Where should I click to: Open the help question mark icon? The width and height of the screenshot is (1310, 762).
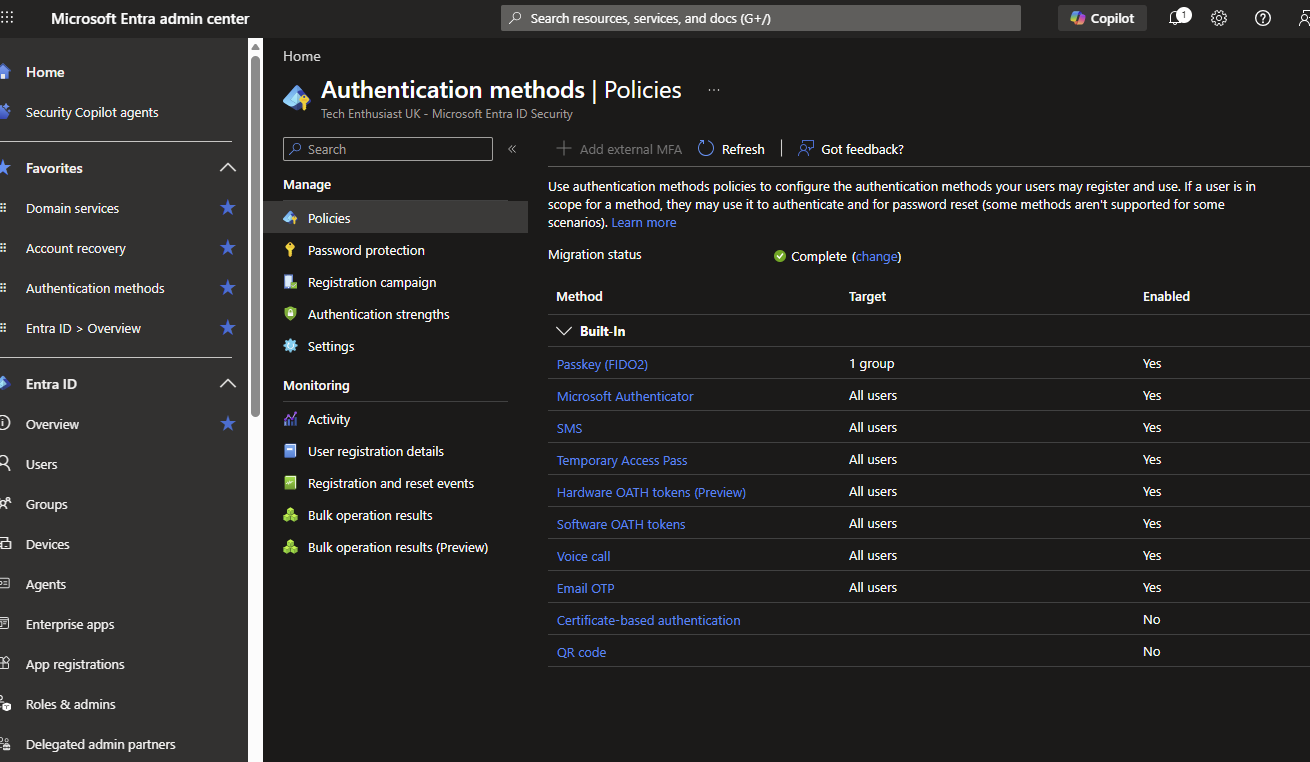[1263, 18]
